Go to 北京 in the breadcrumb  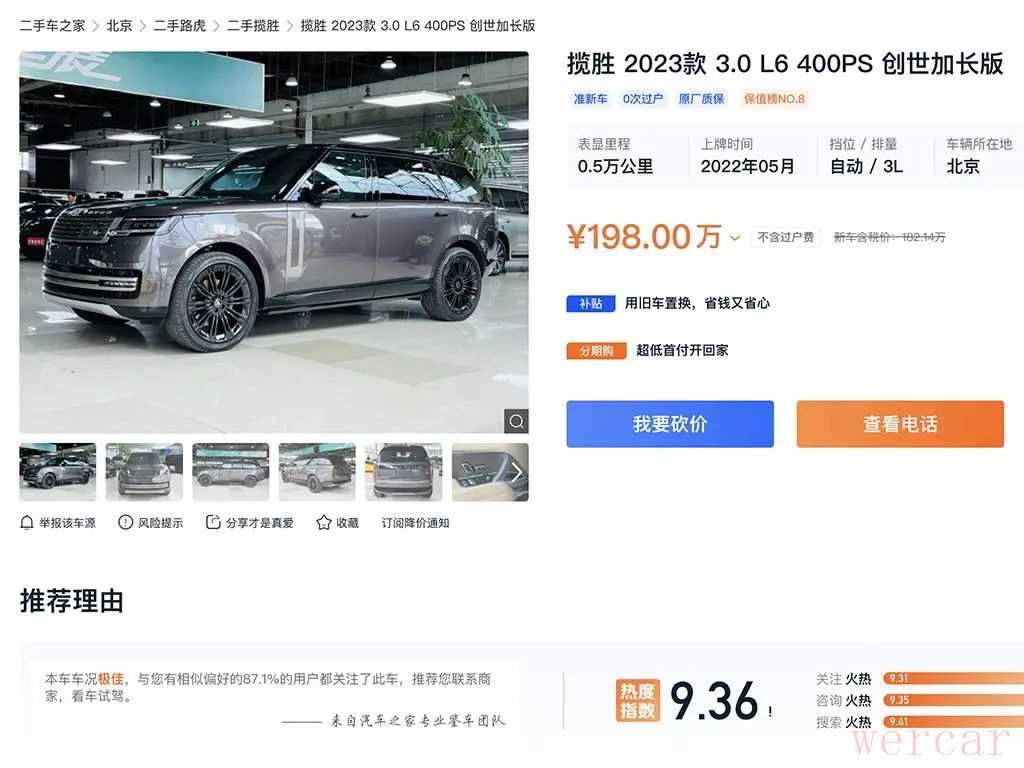(x=120, y=25)
